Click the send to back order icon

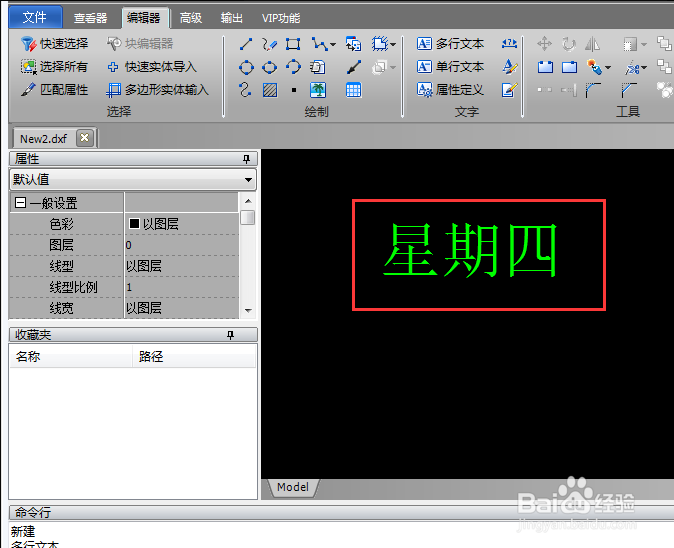[x=664, y=67]
